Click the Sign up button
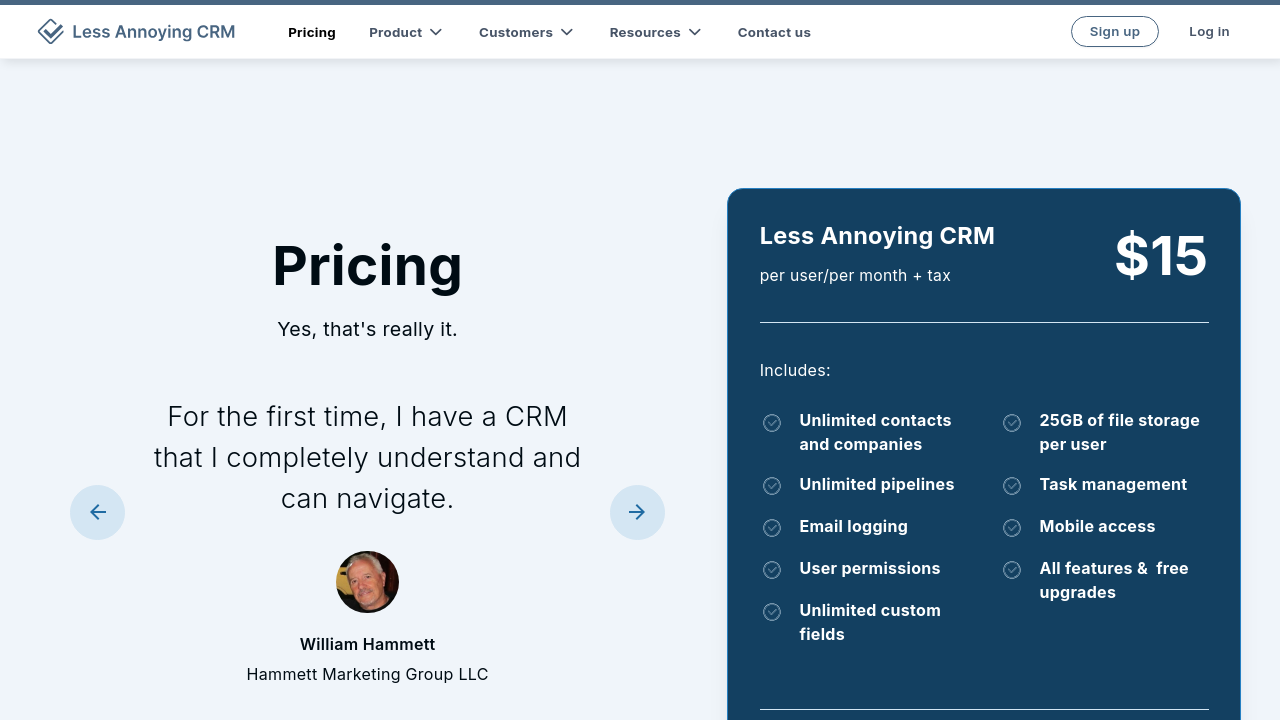Image resolution: width=1280 pixels, height=720 pixels. point(1114,32)
